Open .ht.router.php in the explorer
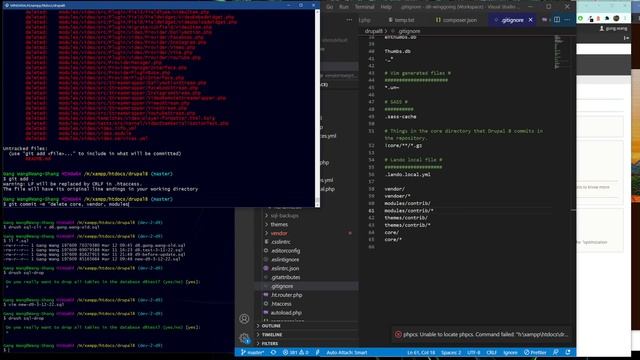Image resolution: width=640 pixels, height=360 pixels. pyautogui.click(x=286, y=295)
